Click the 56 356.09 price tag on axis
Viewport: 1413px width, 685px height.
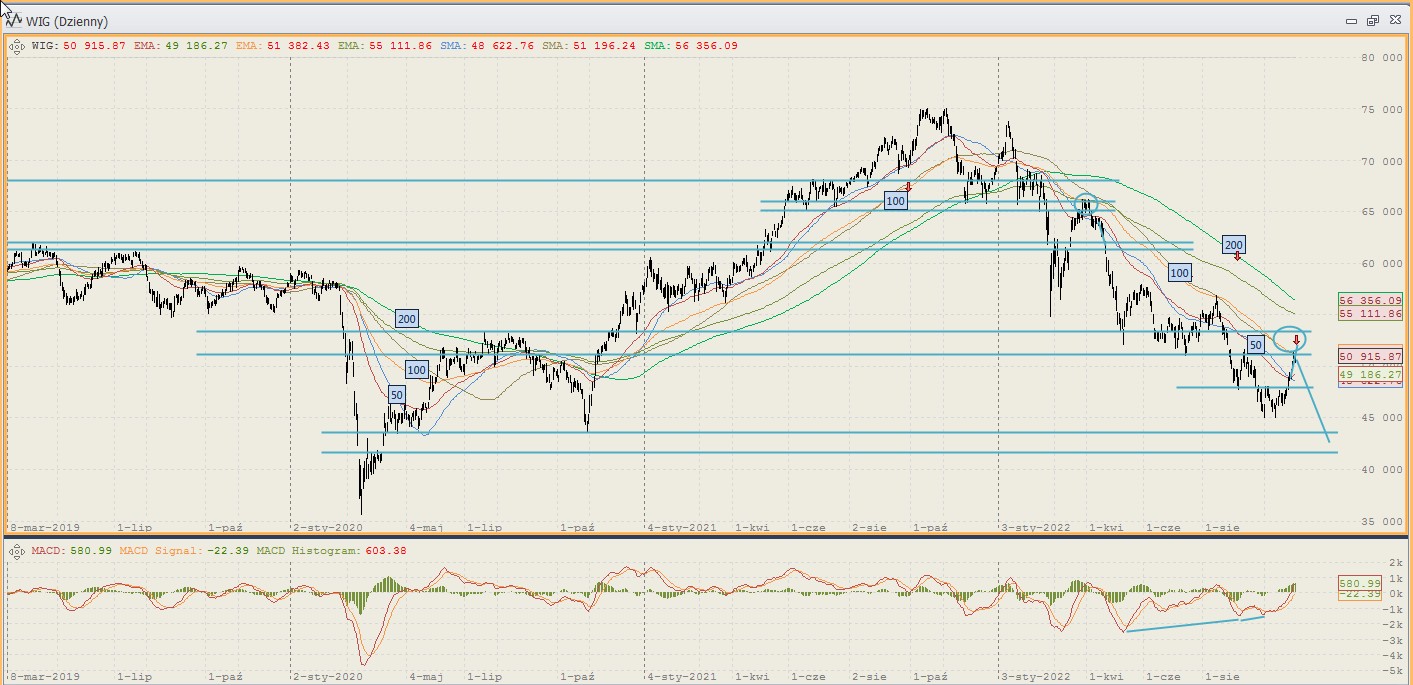[x=1369, y=300]
